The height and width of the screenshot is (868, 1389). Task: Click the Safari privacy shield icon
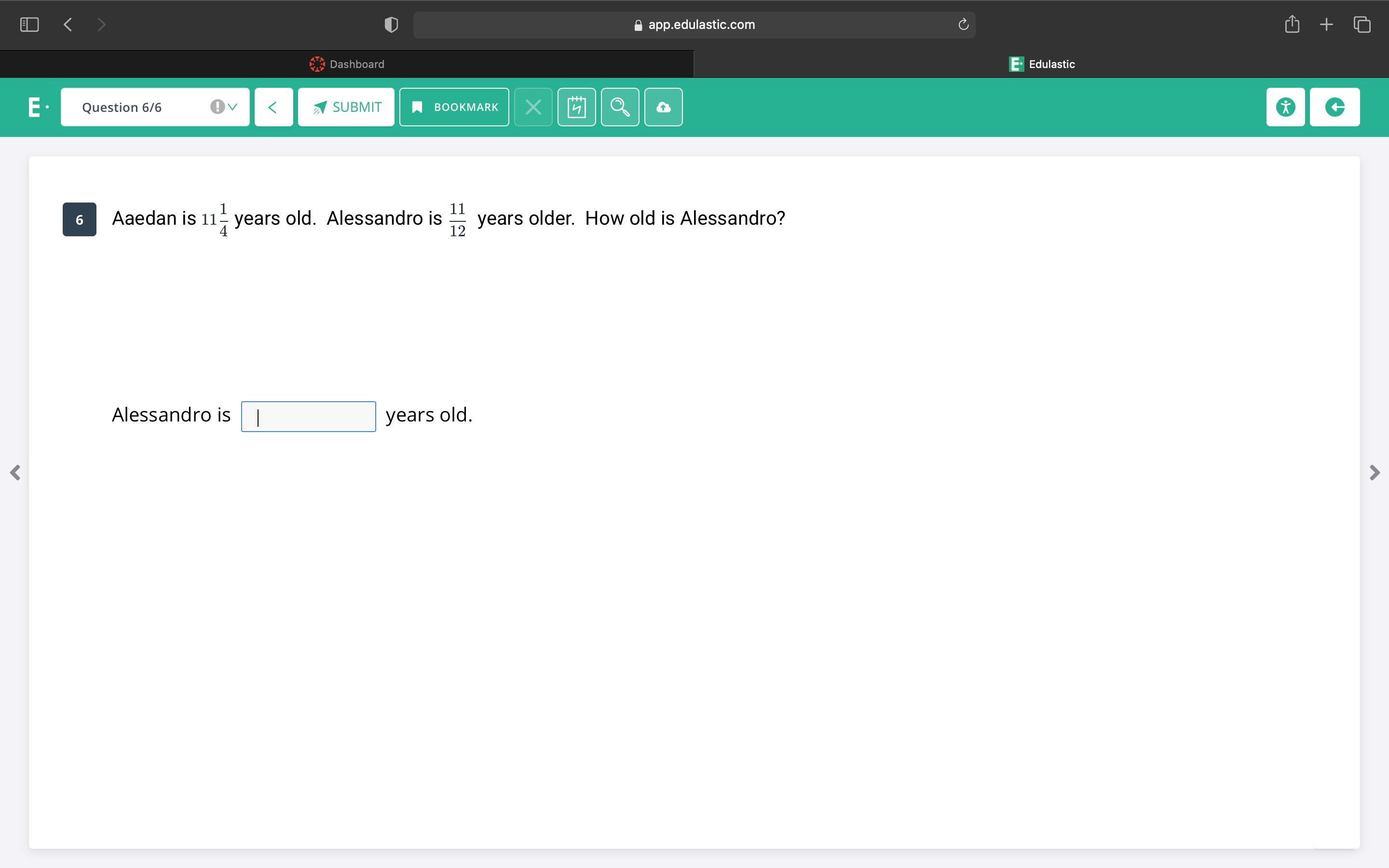click(x=391, y=25)
